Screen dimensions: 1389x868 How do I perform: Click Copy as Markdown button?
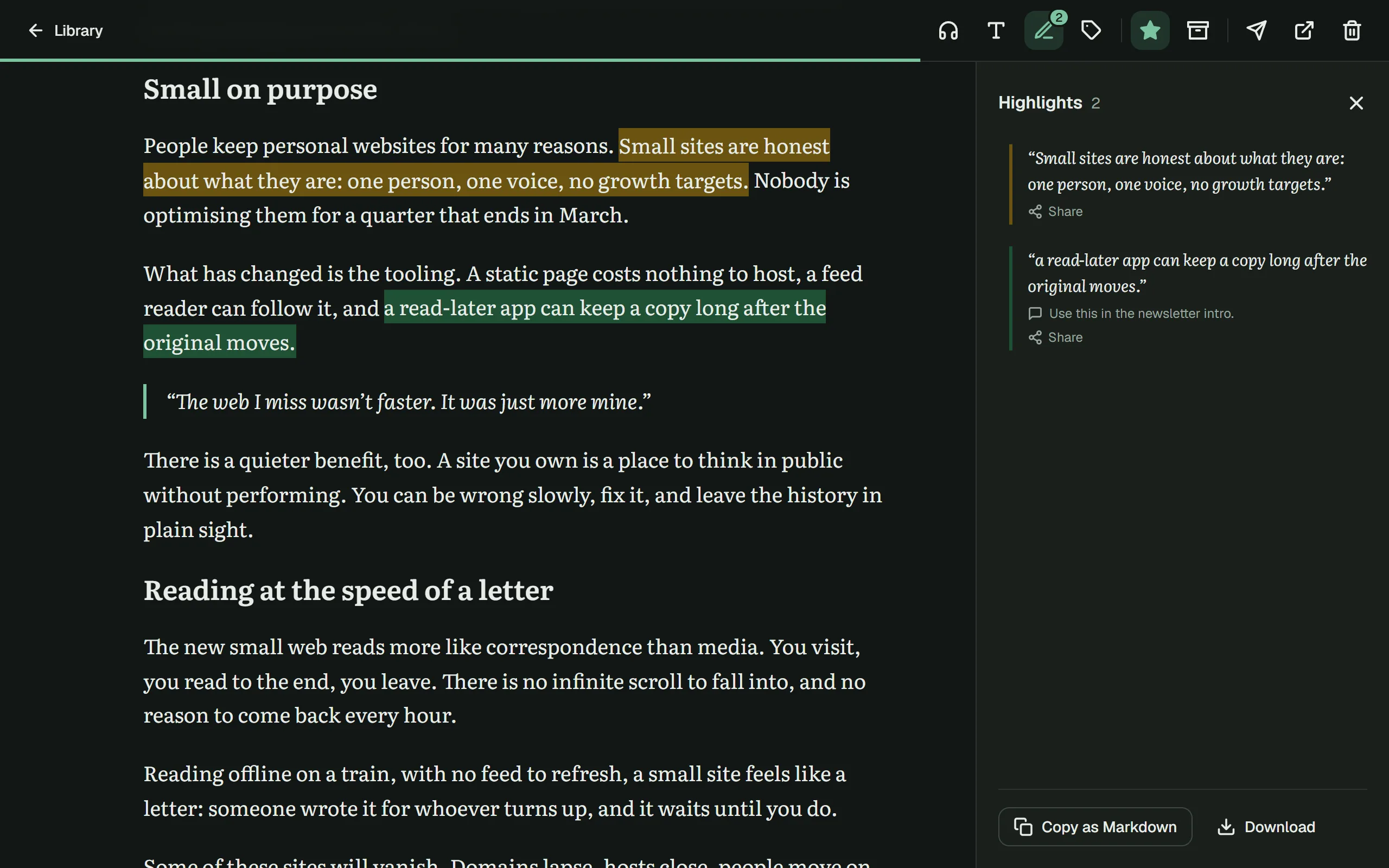pos(1095,827)
